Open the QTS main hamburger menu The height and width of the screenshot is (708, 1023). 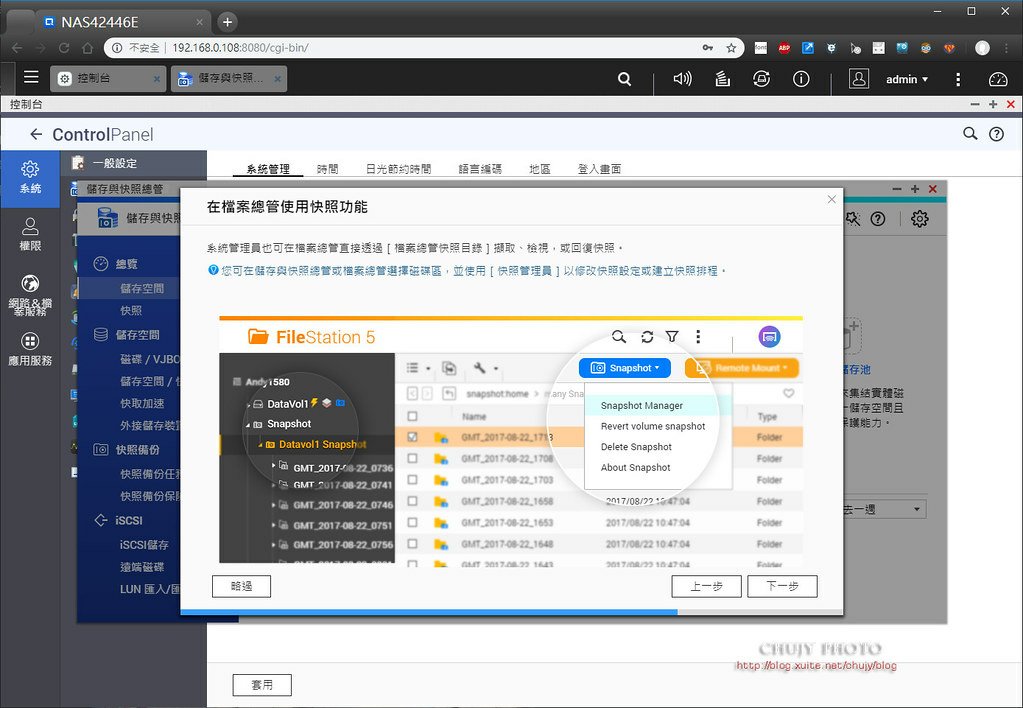click(31, 78)
